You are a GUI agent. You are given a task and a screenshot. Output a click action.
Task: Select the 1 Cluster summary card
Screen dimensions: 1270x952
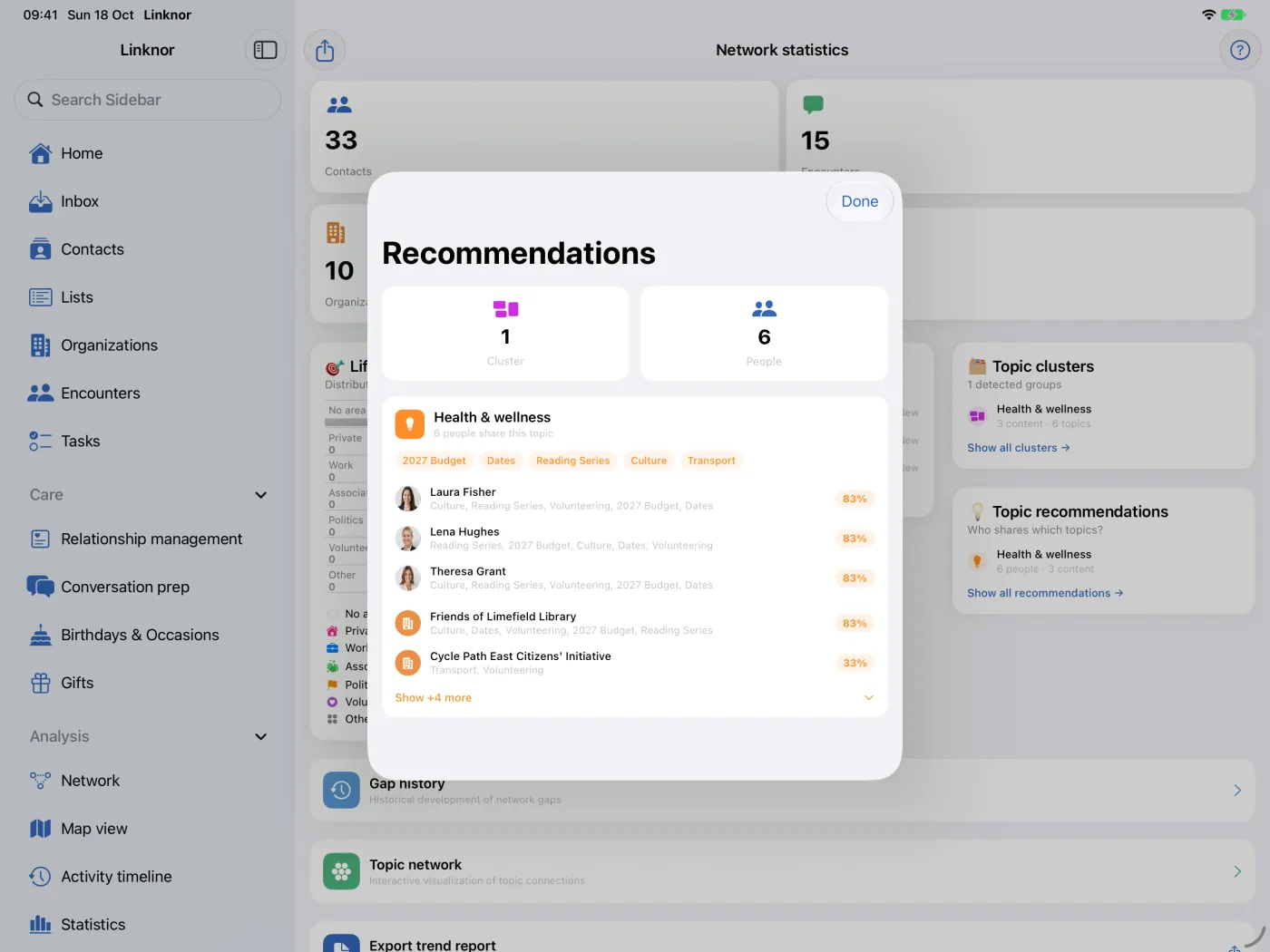pyautogui.click(x=505, y=334)
